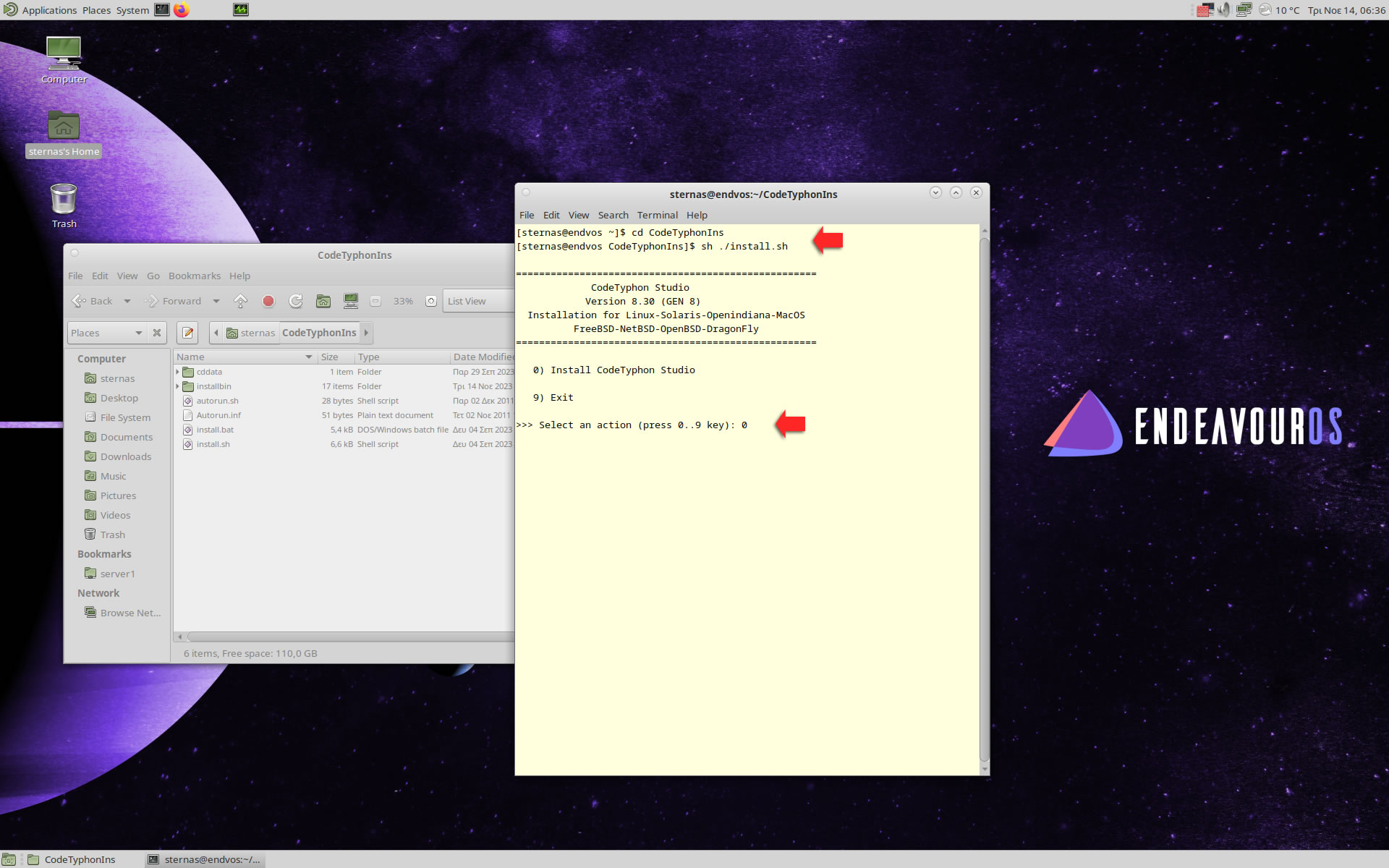Screen dimensions: 1389x868
Task: Toggle the text location entry edit icon
Action: pyautogui.click(x=188, y=333)
